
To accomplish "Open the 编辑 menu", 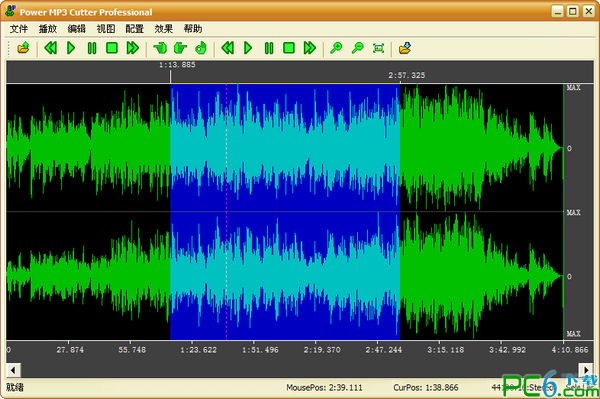I will (77, 29).
